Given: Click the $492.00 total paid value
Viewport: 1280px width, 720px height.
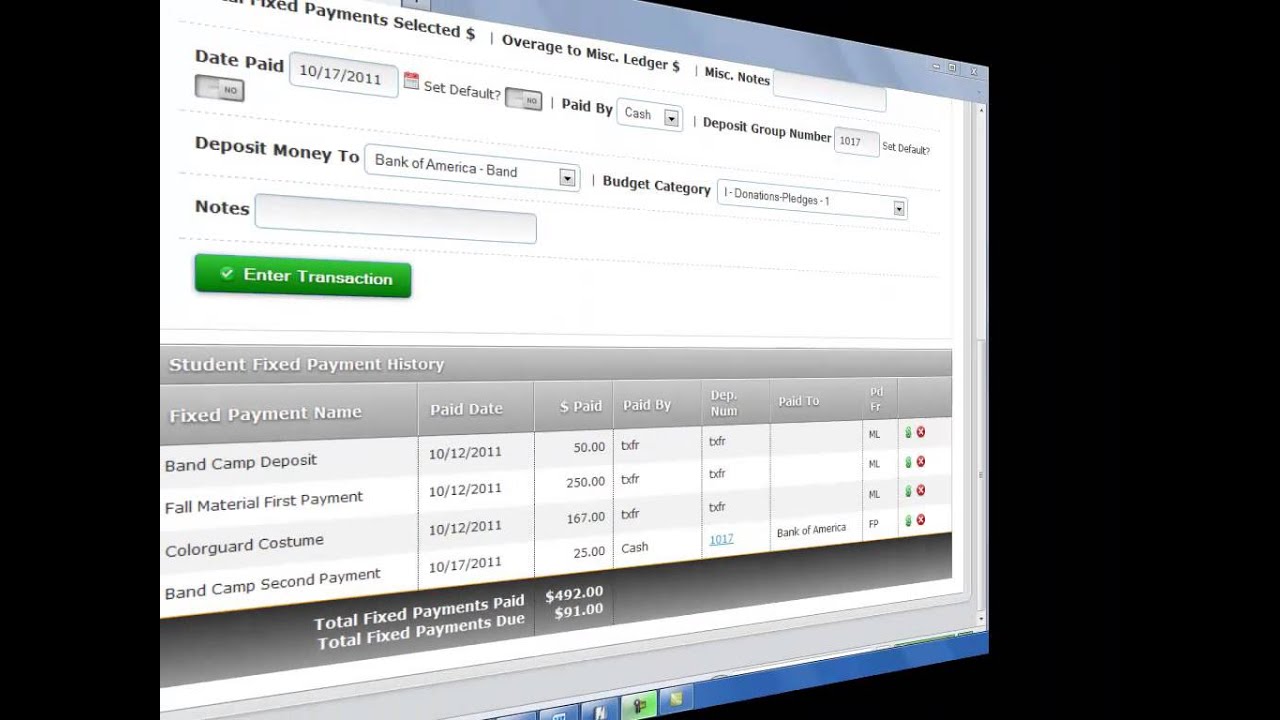Looking at the screenshot, I should pyautogui.click(x=574, y=593).
